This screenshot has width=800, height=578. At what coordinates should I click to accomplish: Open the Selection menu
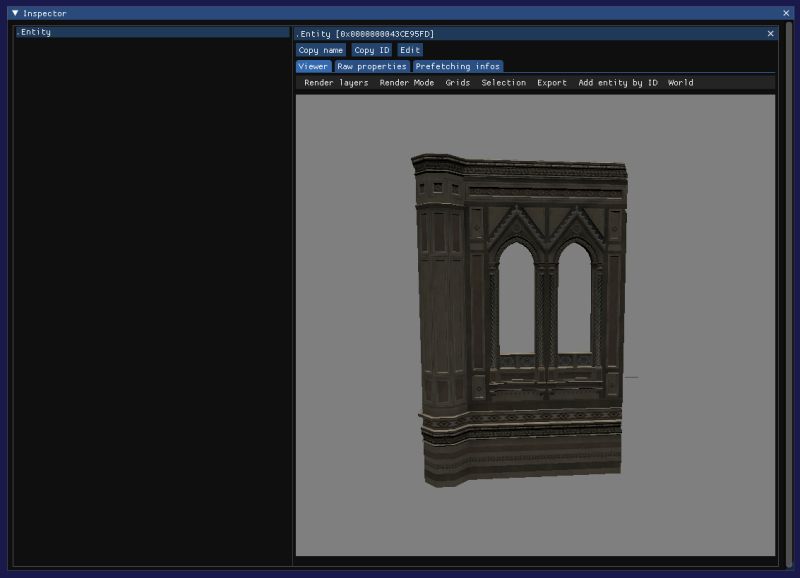[x=505, y=83]
